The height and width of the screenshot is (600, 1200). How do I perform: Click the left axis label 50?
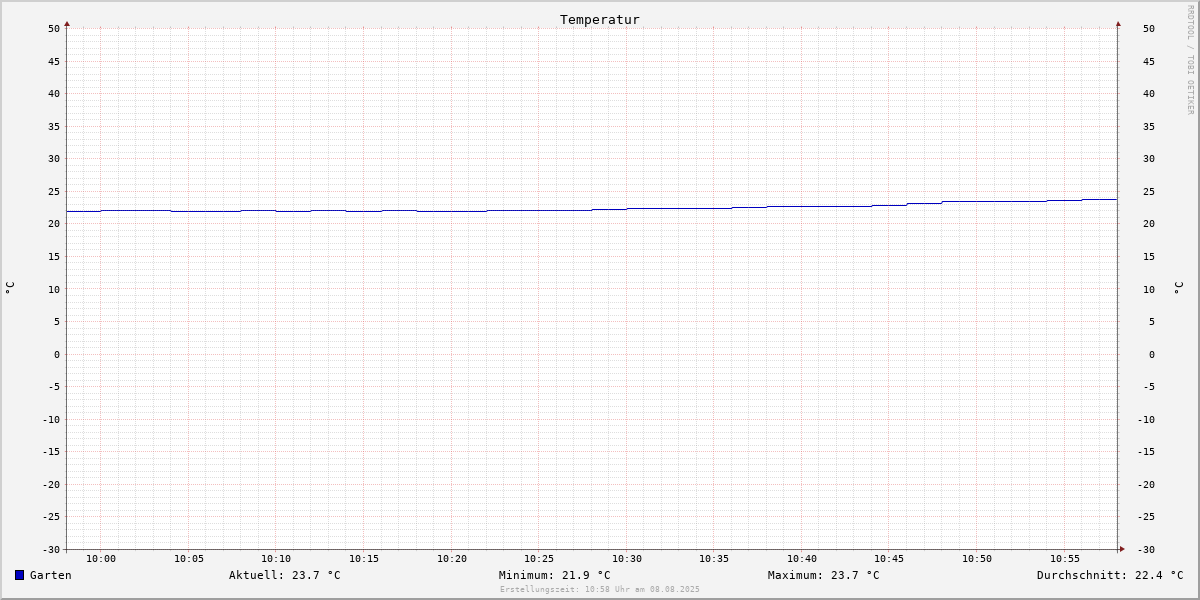coord(54,29)
